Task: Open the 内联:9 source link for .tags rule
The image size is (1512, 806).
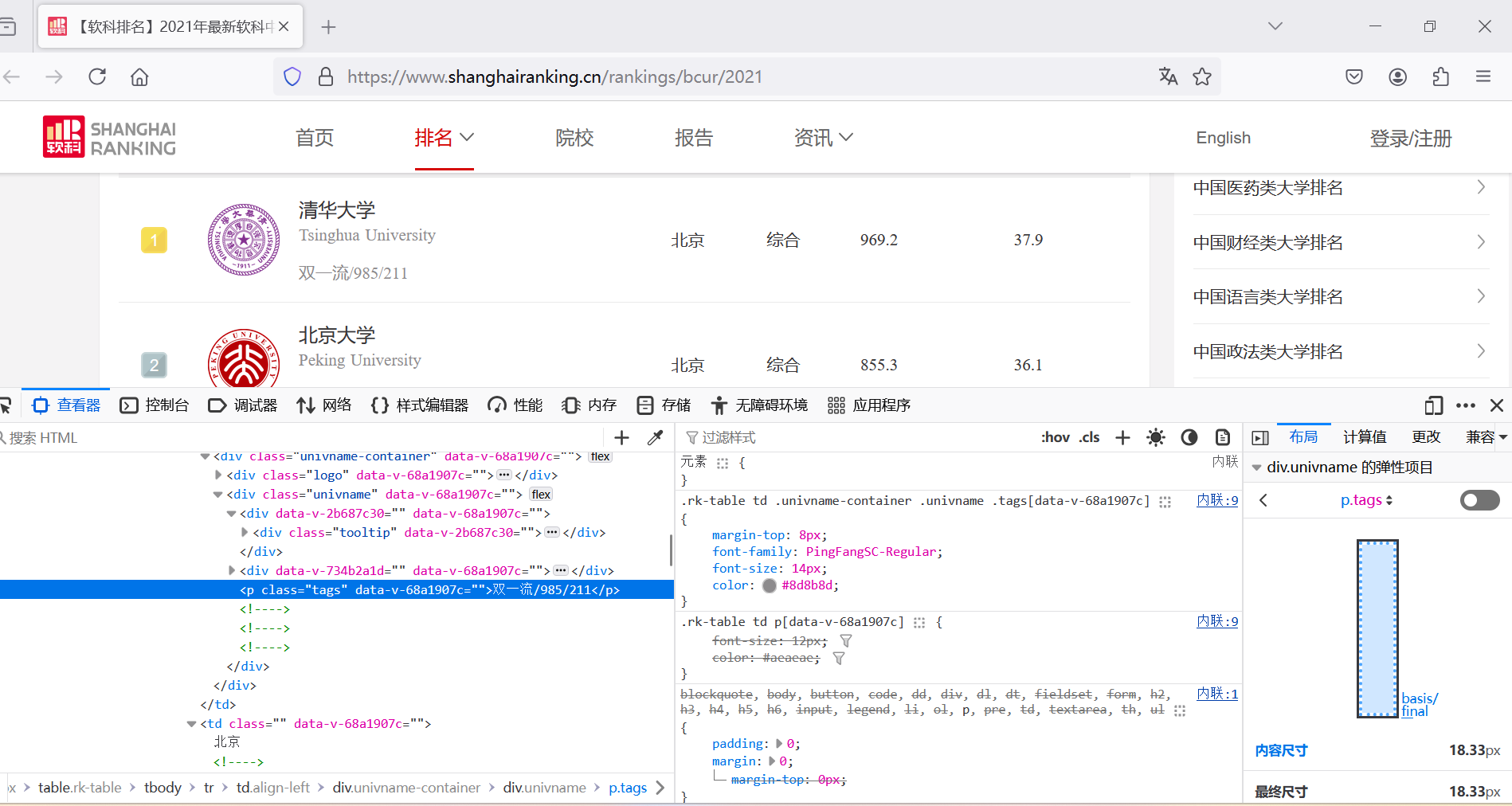Action: click(1217, 500)
